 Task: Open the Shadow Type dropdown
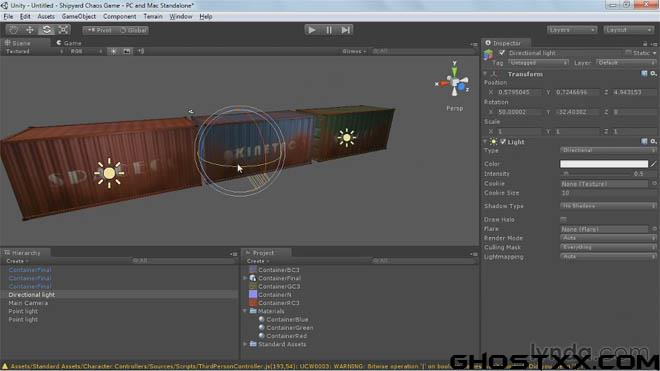(x=608, y=206)
